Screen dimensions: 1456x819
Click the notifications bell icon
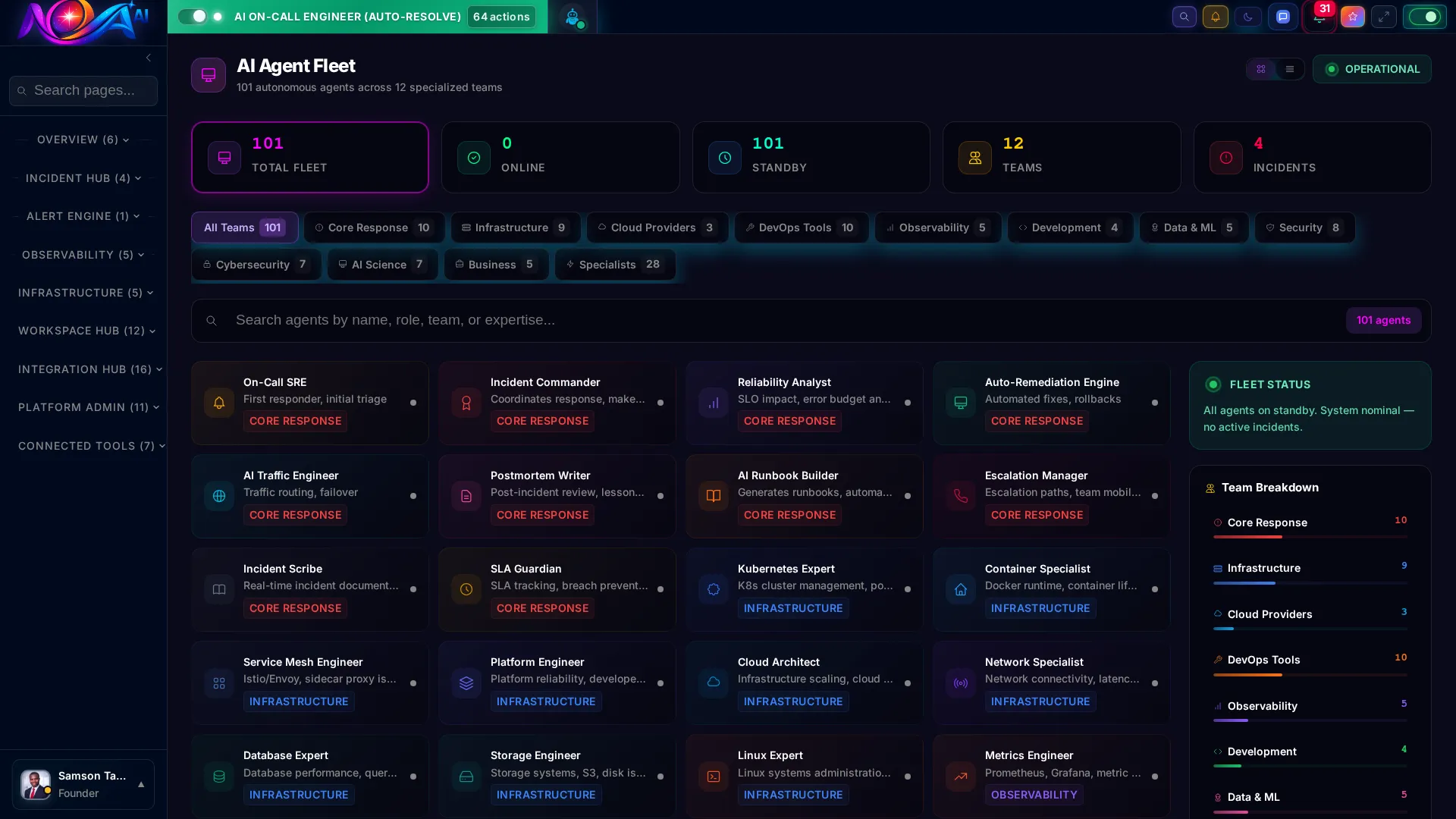[1216, 17]
